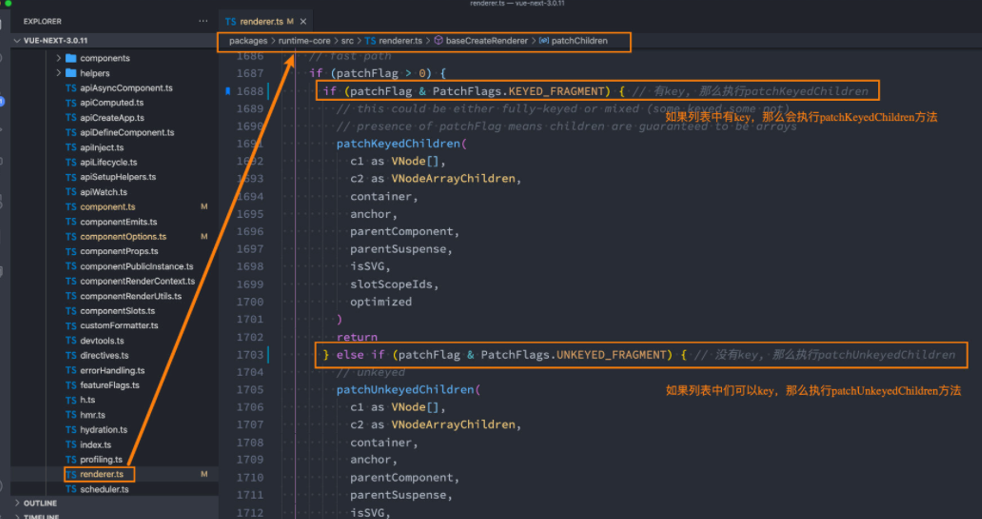Image resolution: width=982 pixels, height=519 pixels.
Task: Click the patchKeyedChildren call on line 1691
Action: (398, 144)
